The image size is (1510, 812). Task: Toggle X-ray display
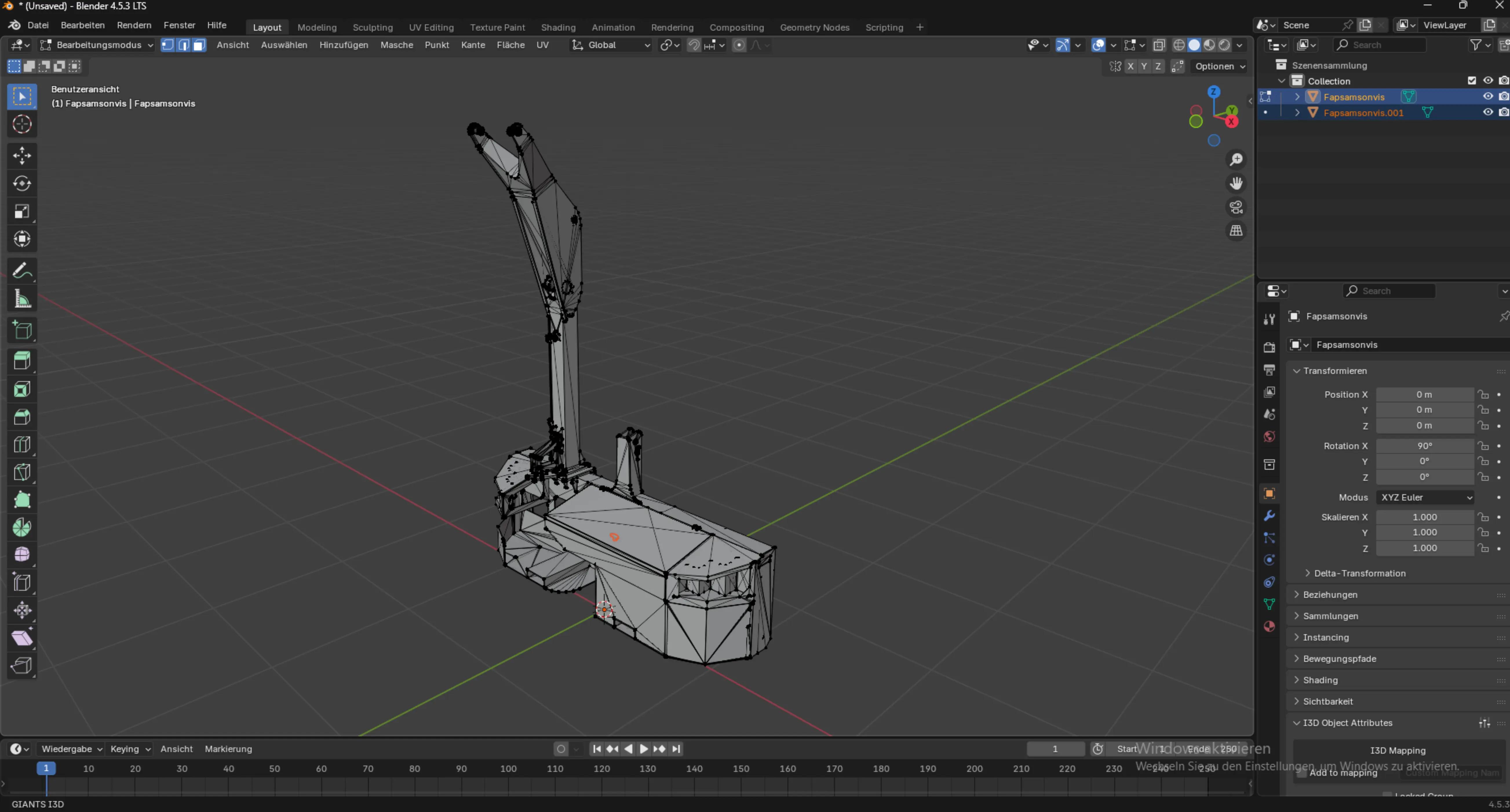coord(1159,45)
